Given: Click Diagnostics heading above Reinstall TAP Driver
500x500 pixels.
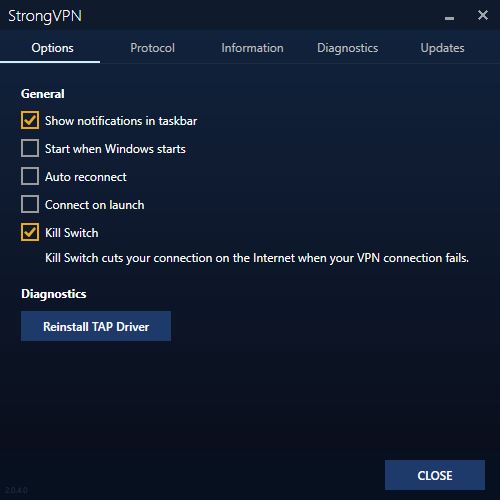Looking at the screenshot, I should (54, 294).
